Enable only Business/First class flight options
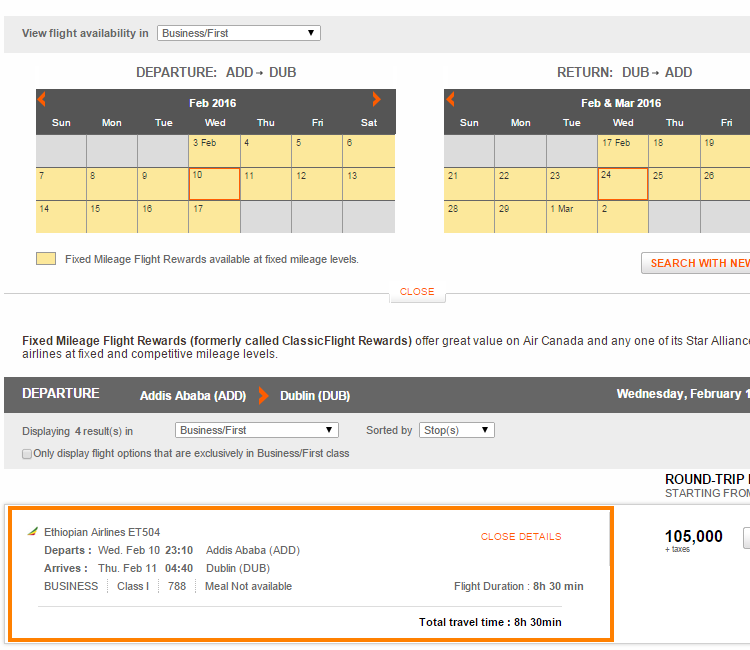Image resolution: width=750 pixels, height=650 pixels. click(x=27, y=454)
